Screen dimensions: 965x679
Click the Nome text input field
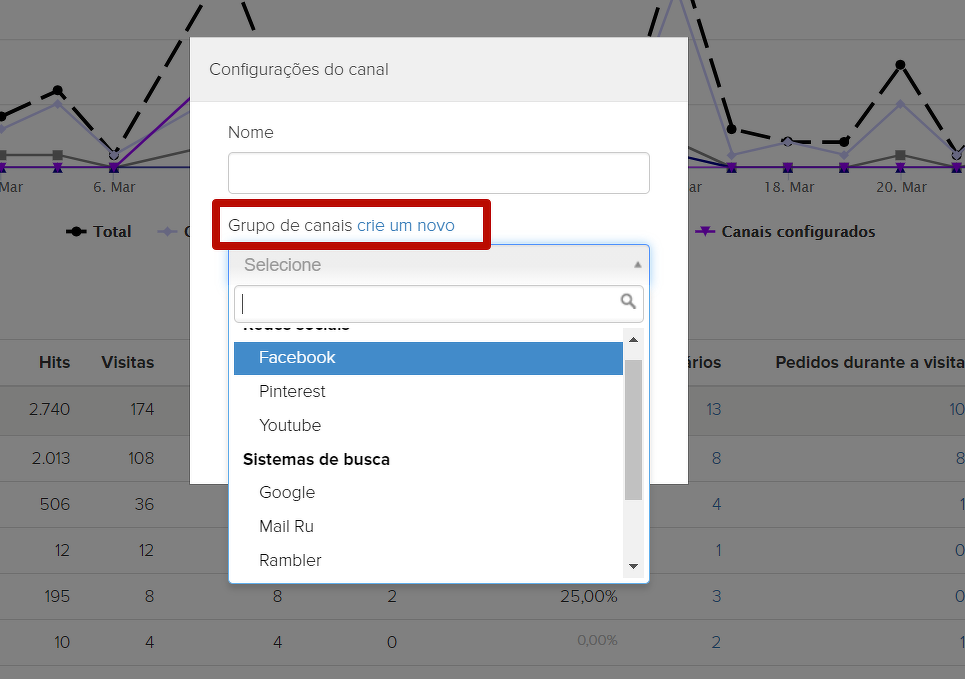point(438,173)
